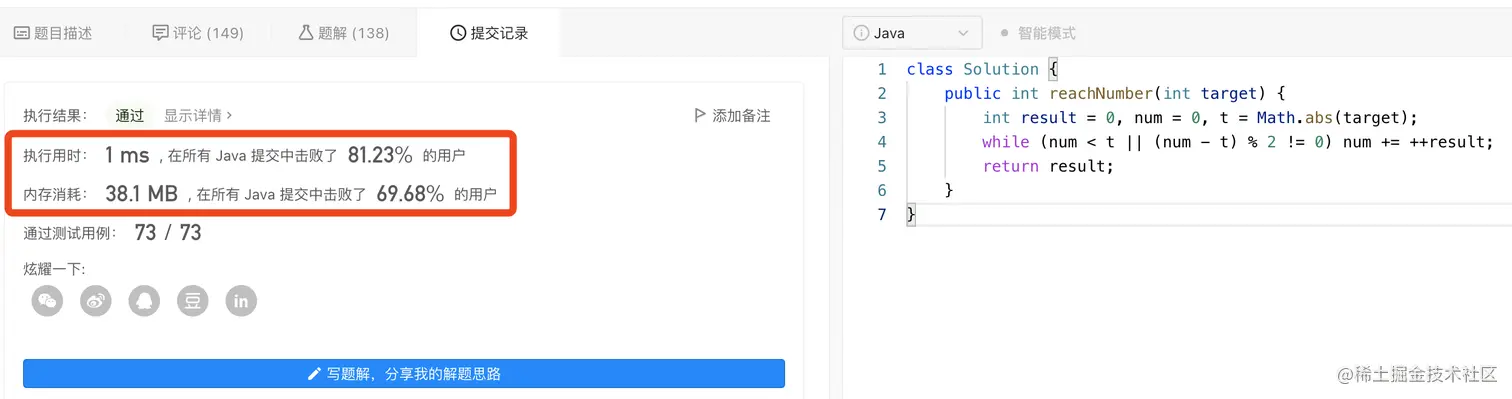Share result via Weibo icon
The height and width of the screenshot is (399, 1512).
[96, 300]
